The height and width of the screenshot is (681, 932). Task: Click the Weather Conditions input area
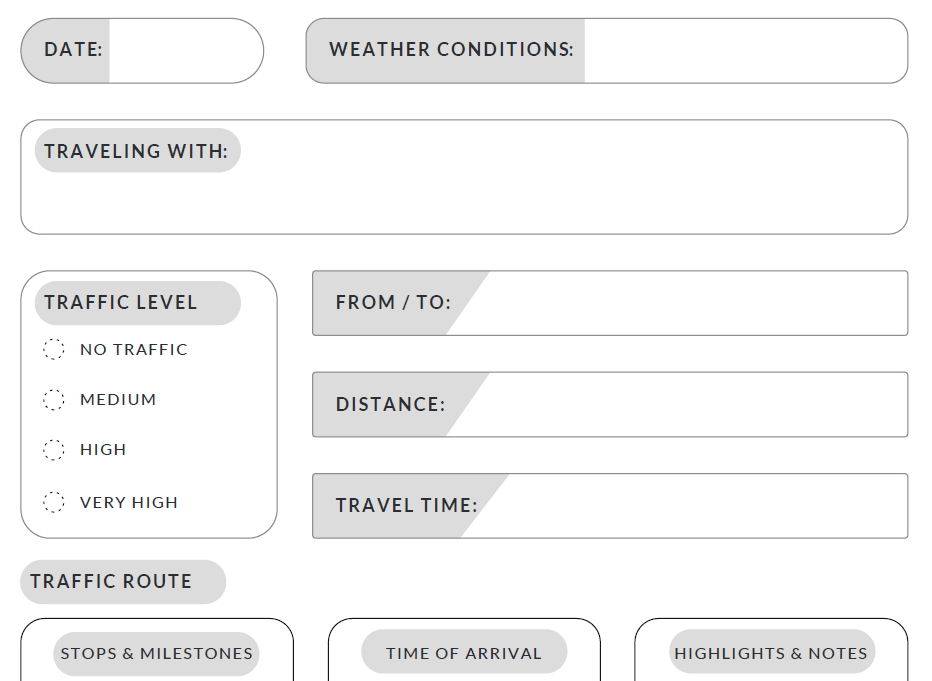click(743, 50)
